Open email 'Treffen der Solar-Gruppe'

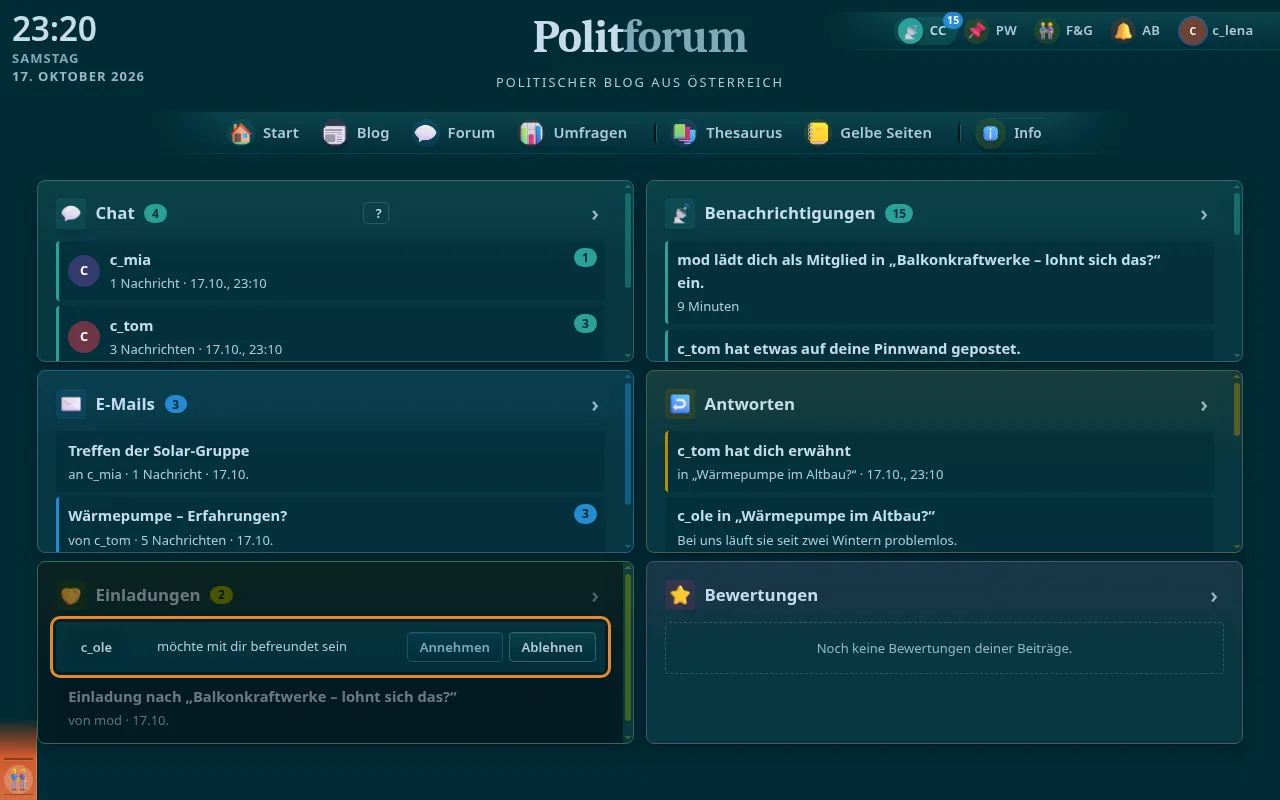pyautogui.click(x=331, y=462)
